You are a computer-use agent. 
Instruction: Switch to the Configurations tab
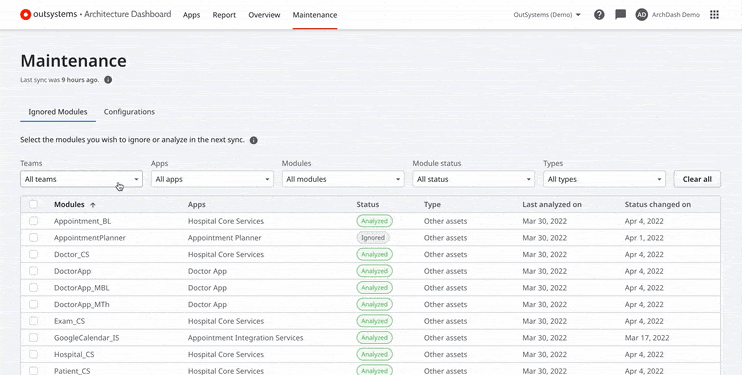click(x=129, y=112)
